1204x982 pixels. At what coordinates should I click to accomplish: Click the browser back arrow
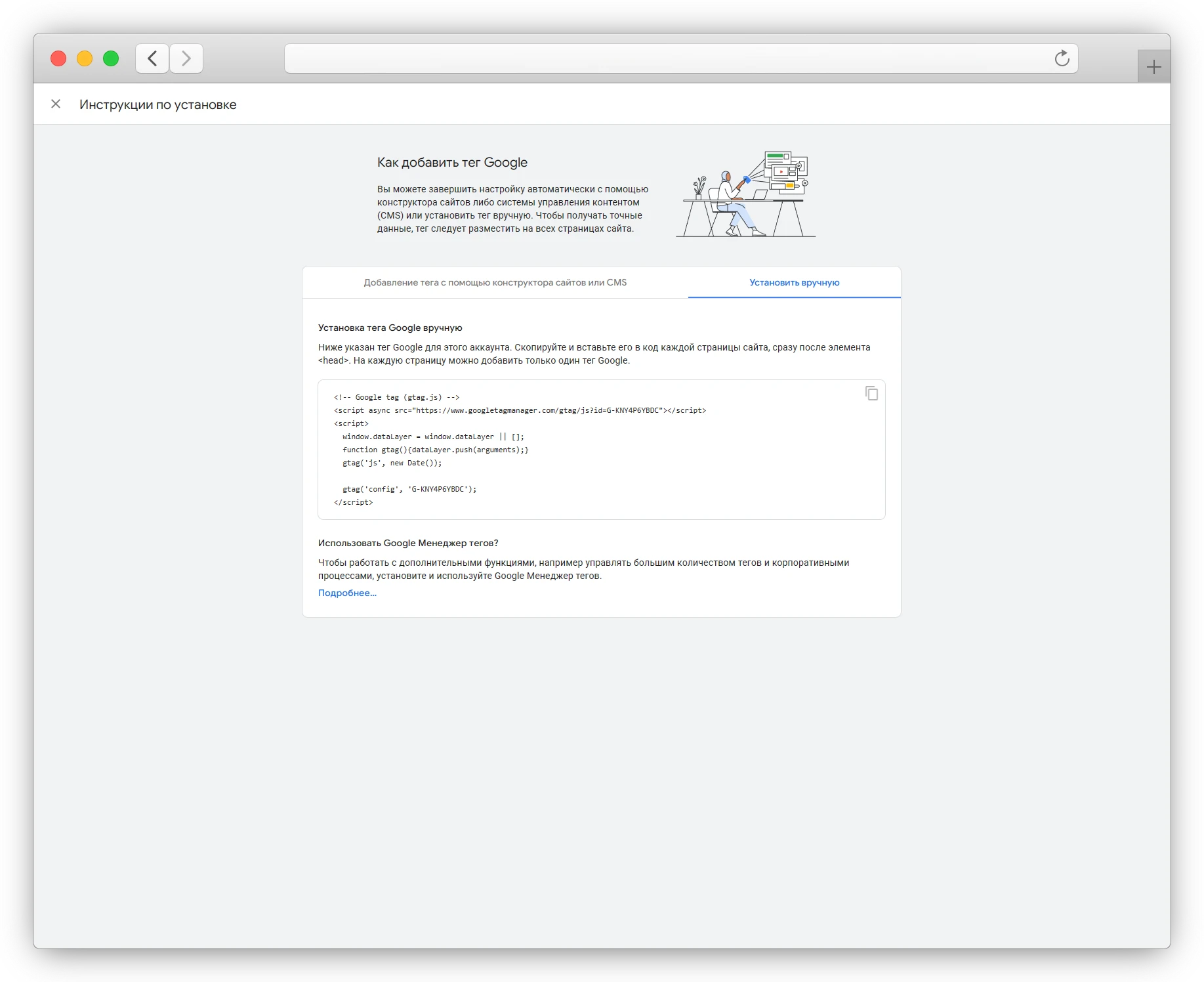pos(152,58)
